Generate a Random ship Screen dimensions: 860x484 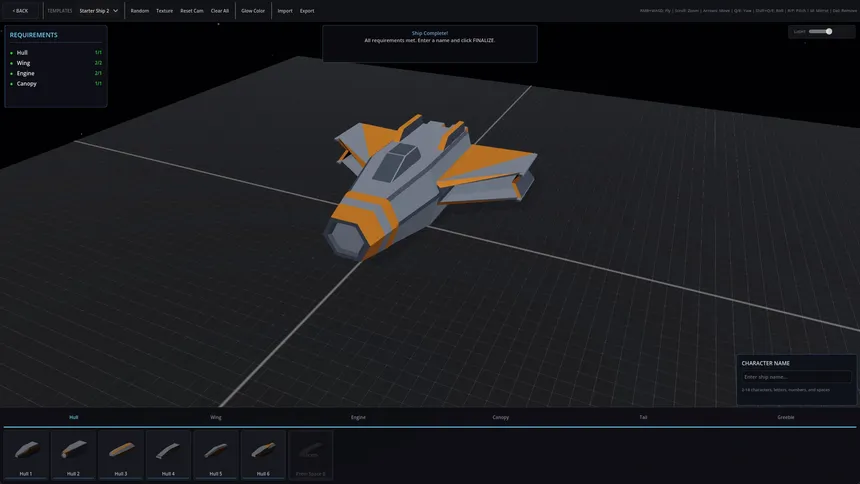pyautogui.click(x=140, y=11)
